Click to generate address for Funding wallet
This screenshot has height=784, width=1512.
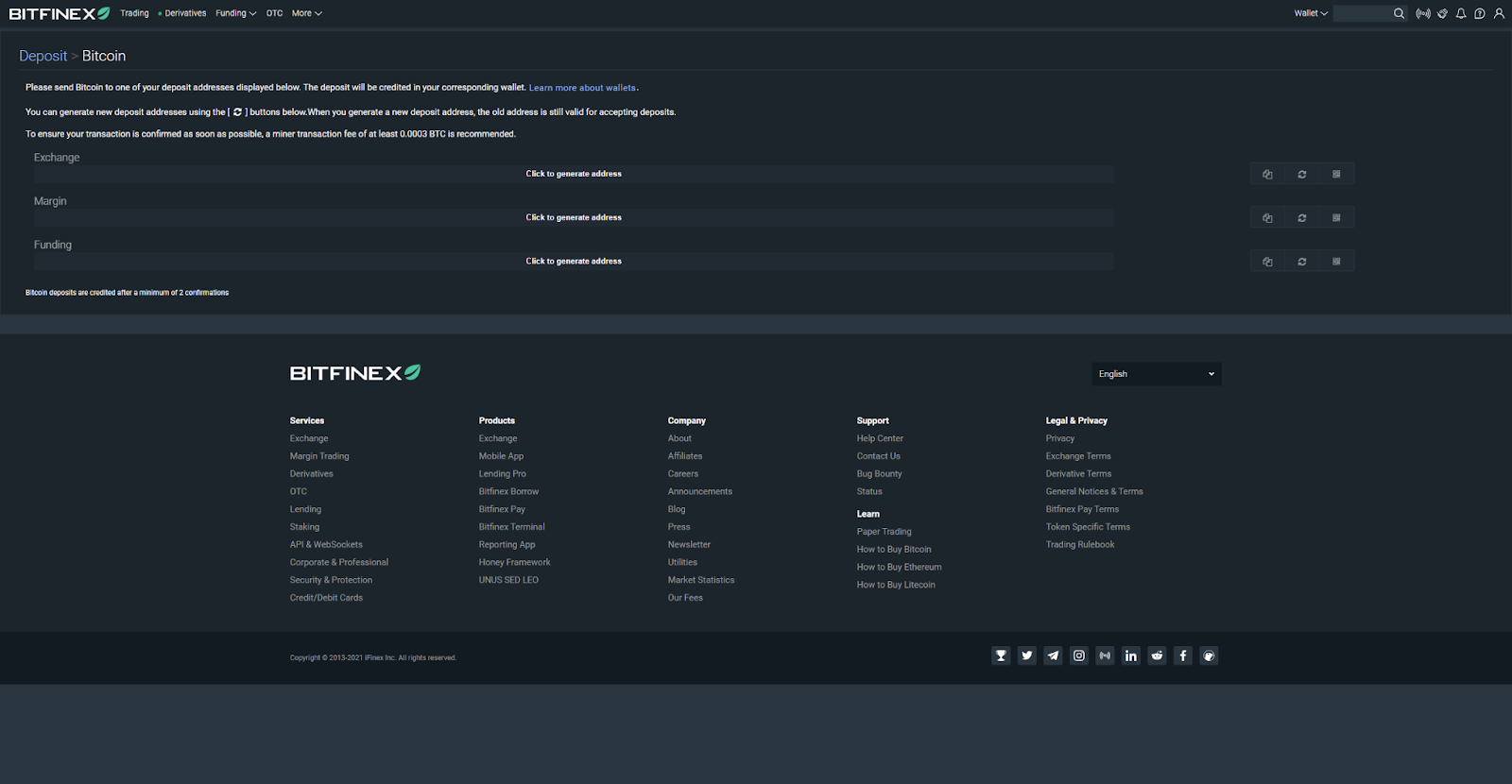[x=574, y=261]
